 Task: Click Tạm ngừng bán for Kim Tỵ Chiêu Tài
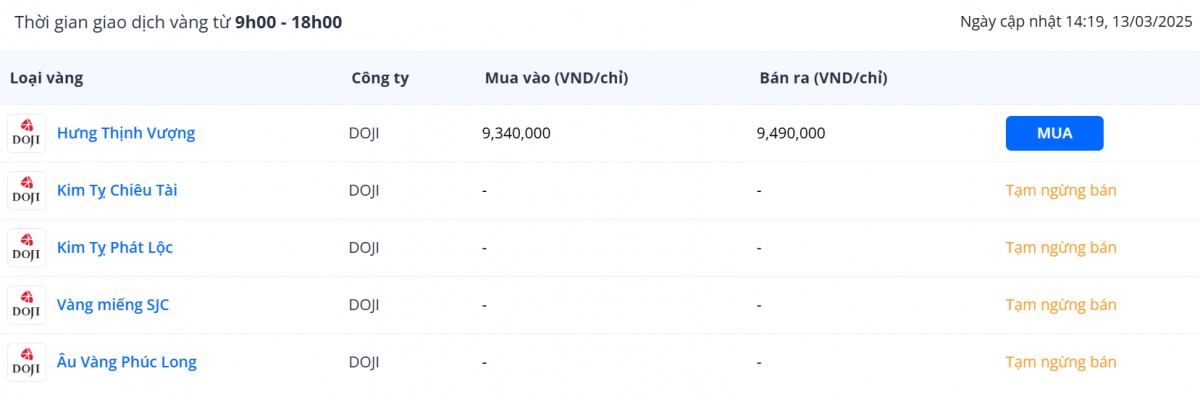pyautogui.click(x=1061, y=190)
